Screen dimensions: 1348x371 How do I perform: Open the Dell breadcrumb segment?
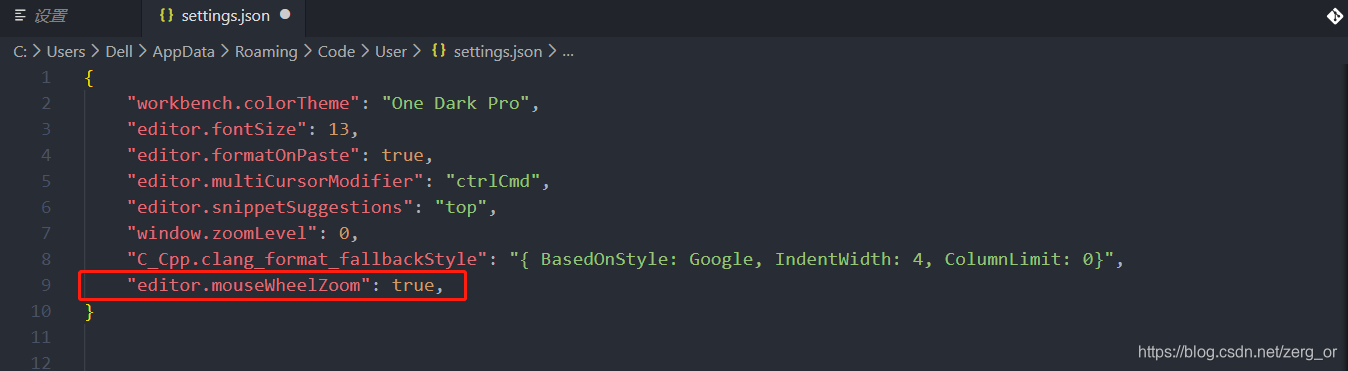[x=119, y=51]
